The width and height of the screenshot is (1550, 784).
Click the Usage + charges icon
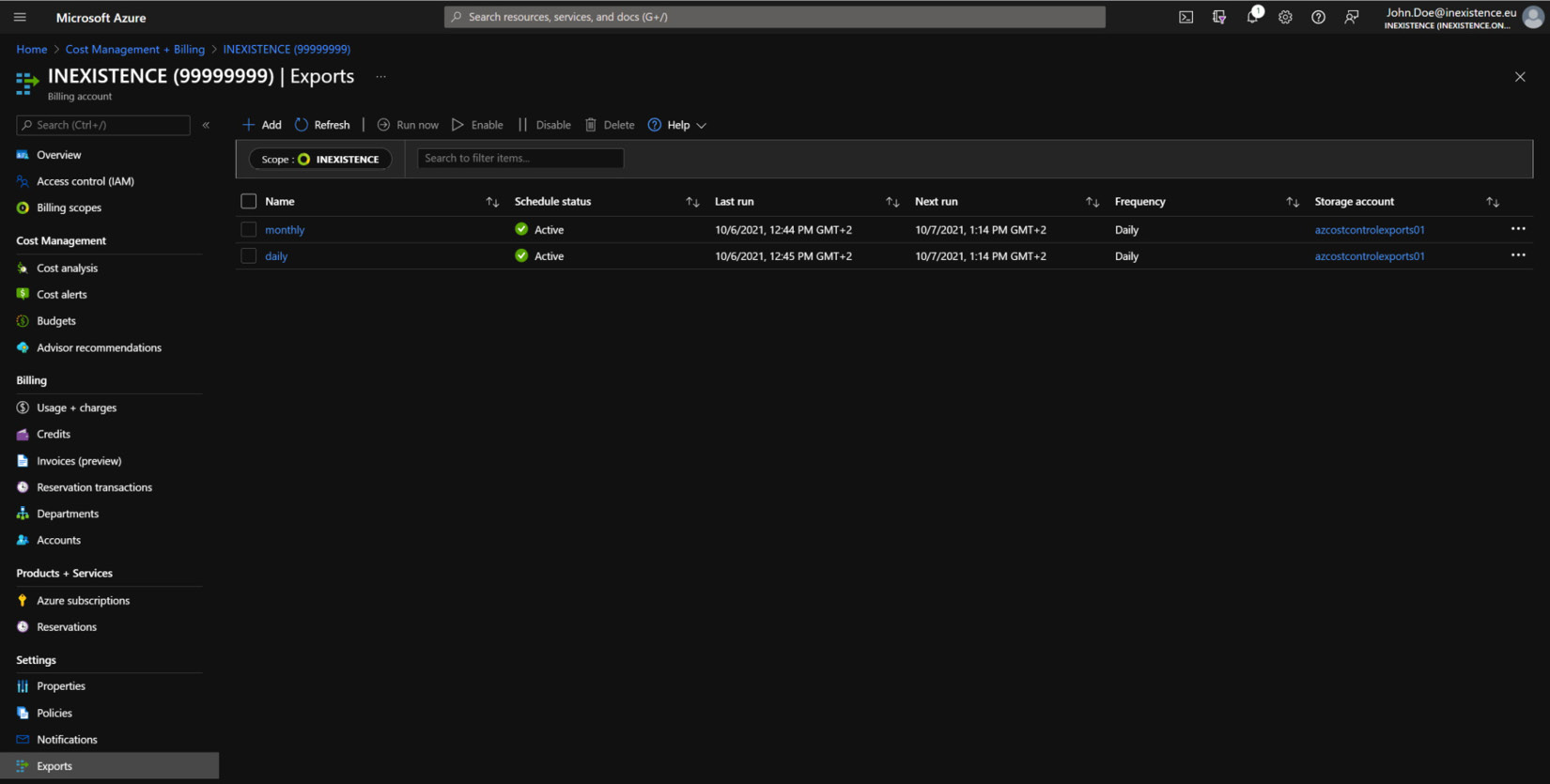pos(23,407)
